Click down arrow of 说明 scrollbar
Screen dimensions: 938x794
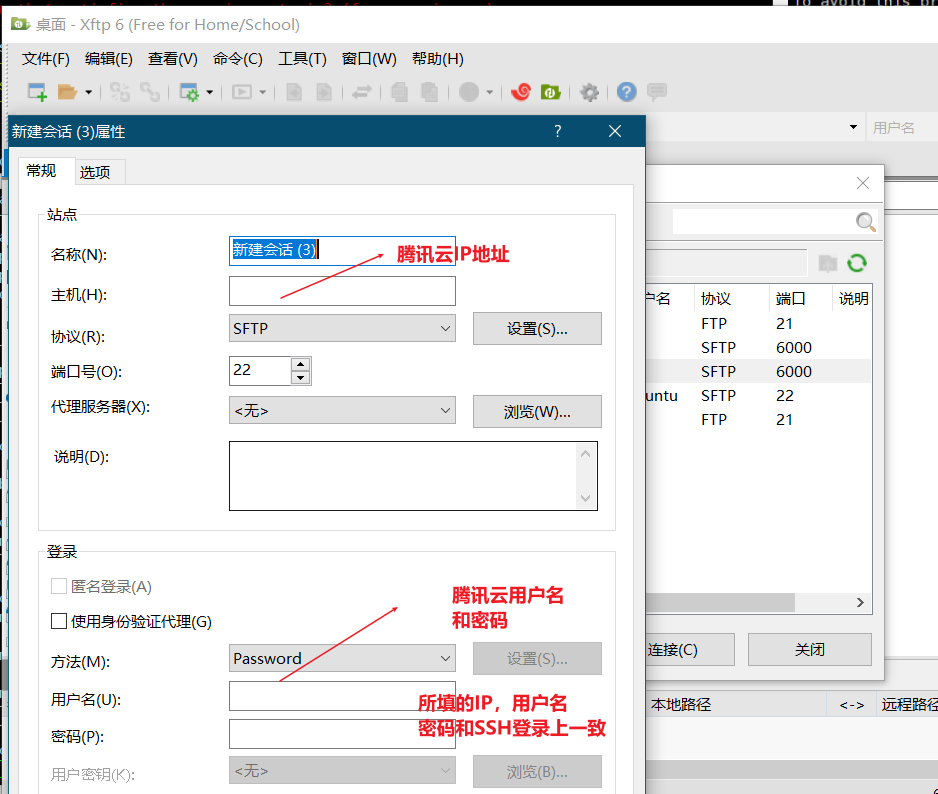pyautogui.click(x=586, y=498)
